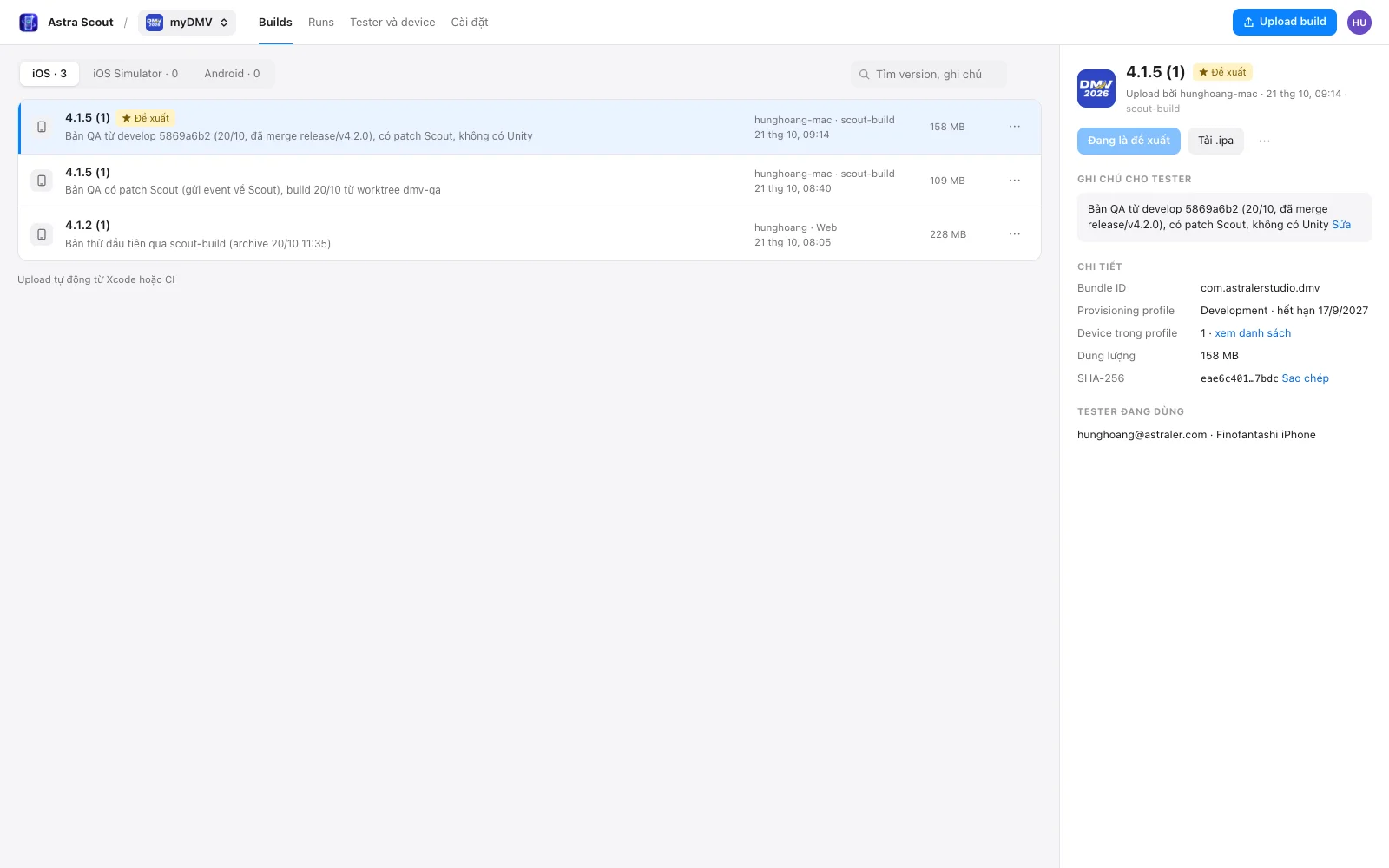Focus the Tìm version search field
The height and width of the screenshot is (868, 1389).
coord(929,75)
